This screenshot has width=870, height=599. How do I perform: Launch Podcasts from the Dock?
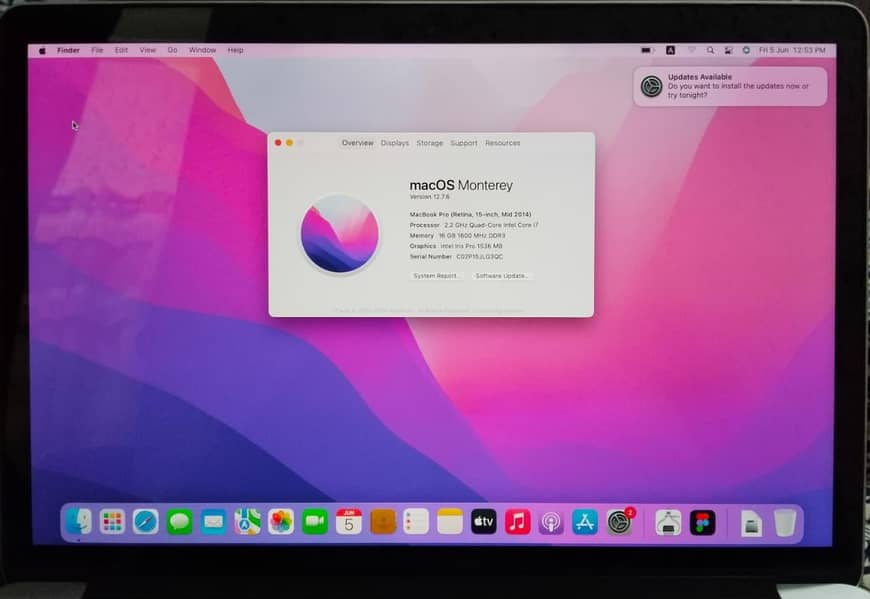(551, 522)
